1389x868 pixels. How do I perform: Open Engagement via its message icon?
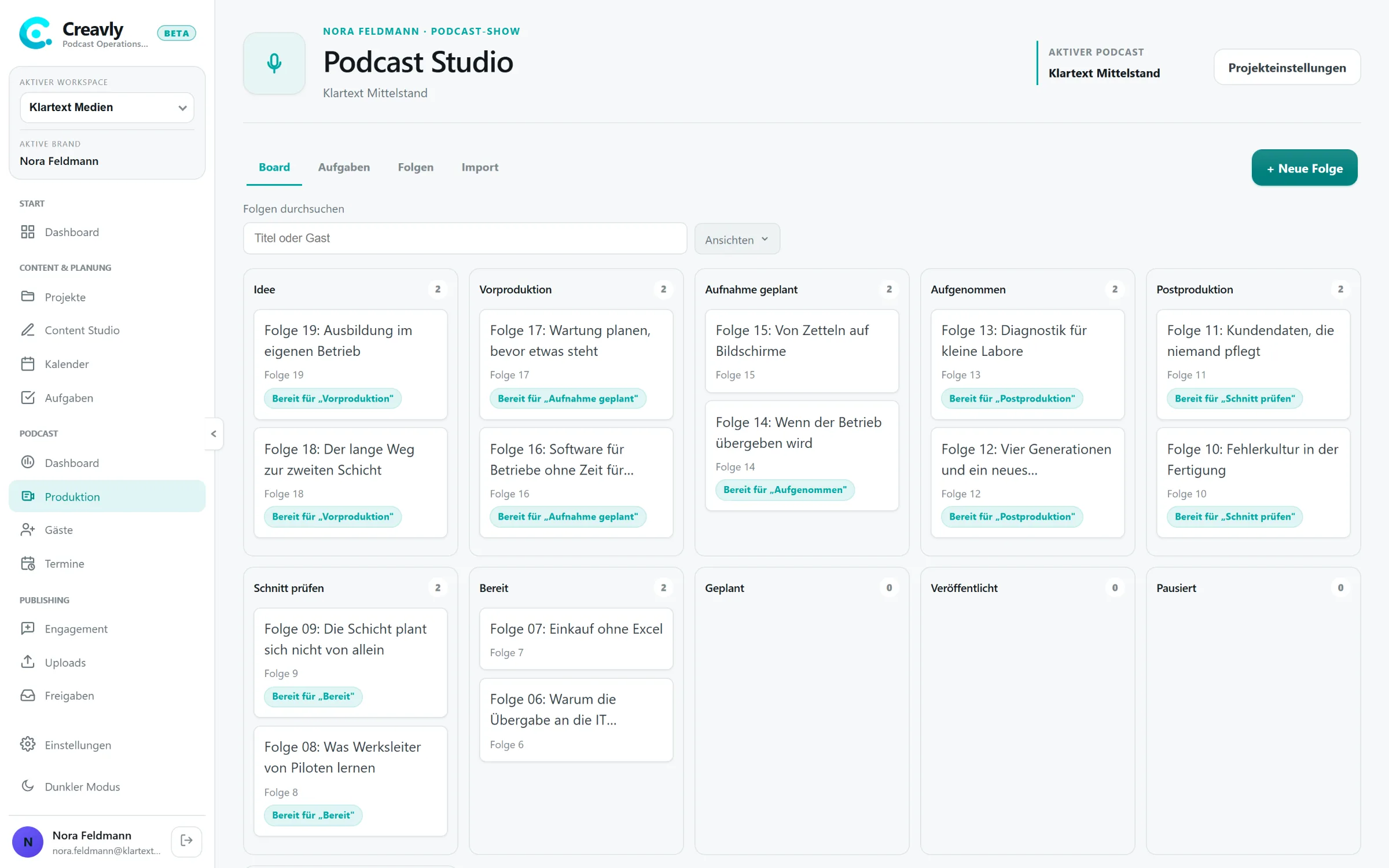pyautogui.click(x=28, y=628)
